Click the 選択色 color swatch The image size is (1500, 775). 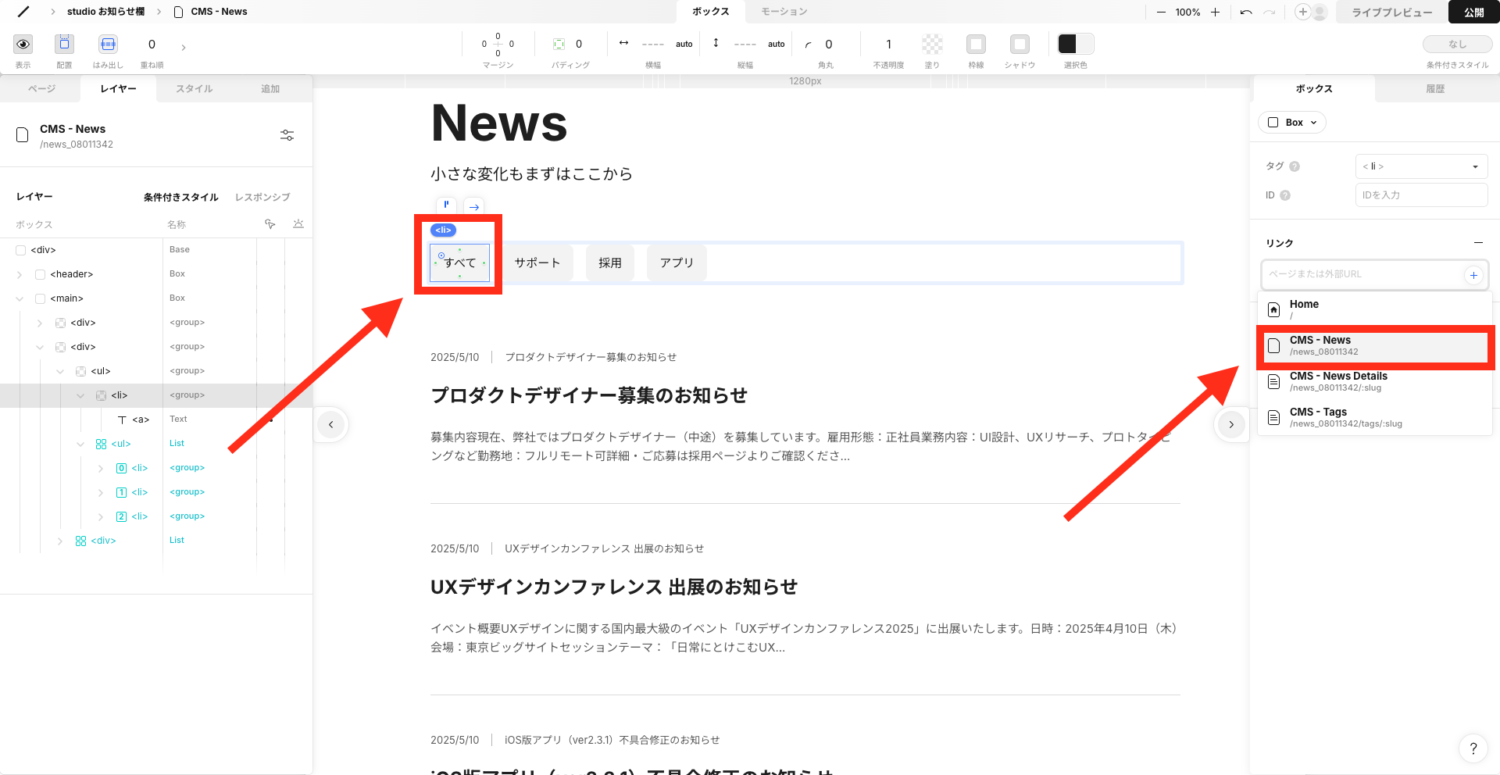(1073, 44)
